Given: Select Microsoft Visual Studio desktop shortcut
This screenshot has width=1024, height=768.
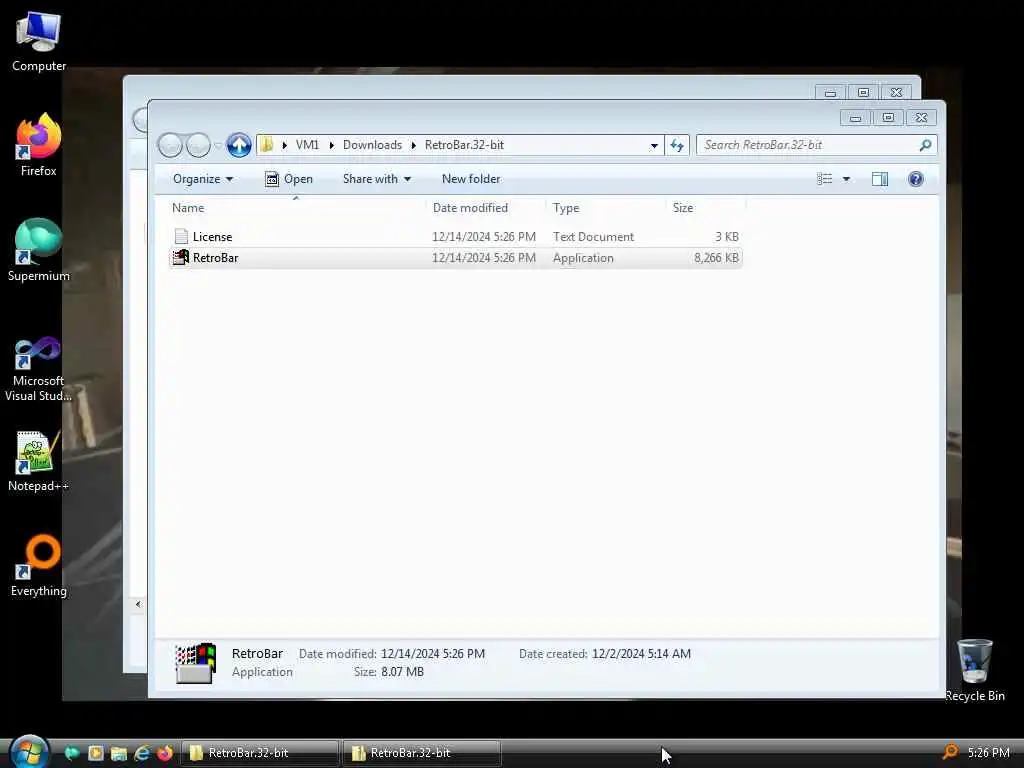Looking at the screenshot, I should pos(39,370).
